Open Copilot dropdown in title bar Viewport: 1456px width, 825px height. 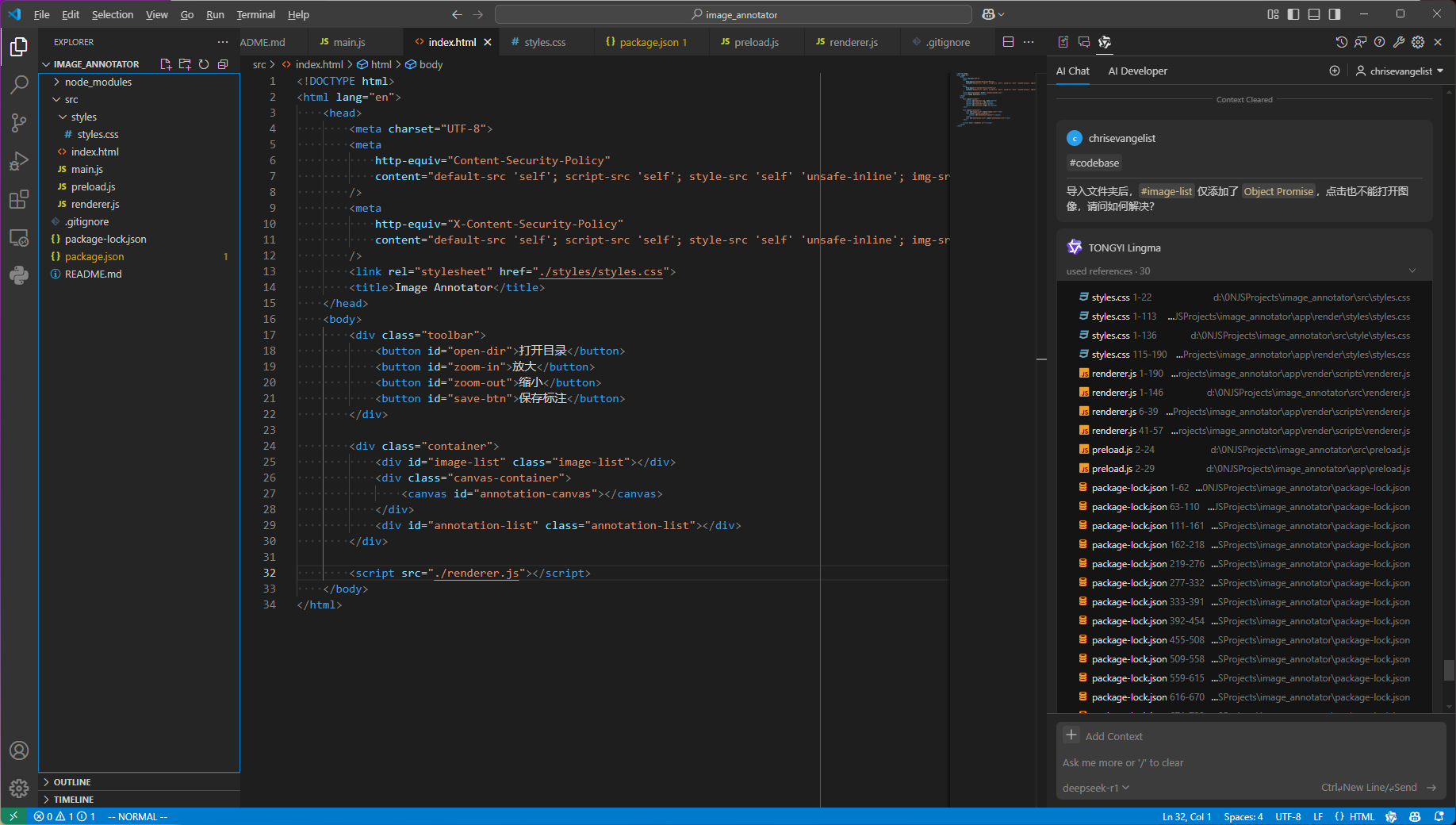coord(994,14)
